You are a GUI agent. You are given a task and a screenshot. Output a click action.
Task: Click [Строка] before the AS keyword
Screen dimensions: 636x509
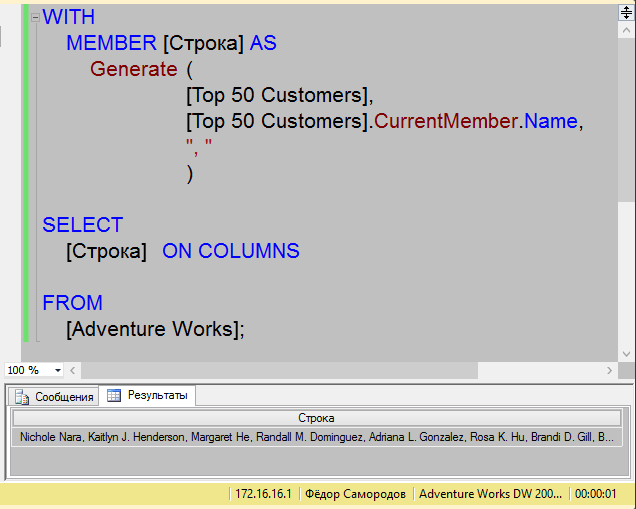click(203, 43)
